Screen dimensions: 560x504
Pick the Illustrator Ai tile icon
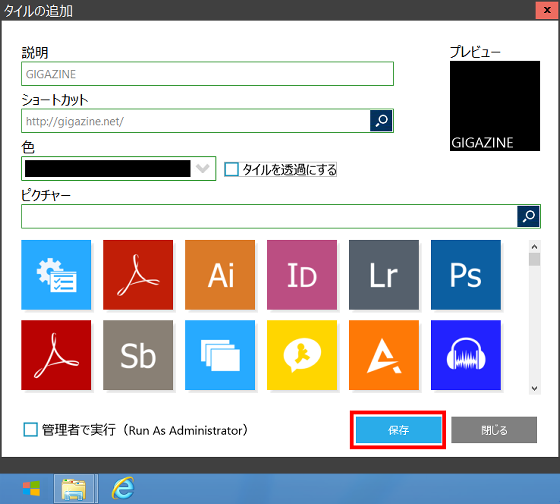pyautogui.click(x=220, y=275)
